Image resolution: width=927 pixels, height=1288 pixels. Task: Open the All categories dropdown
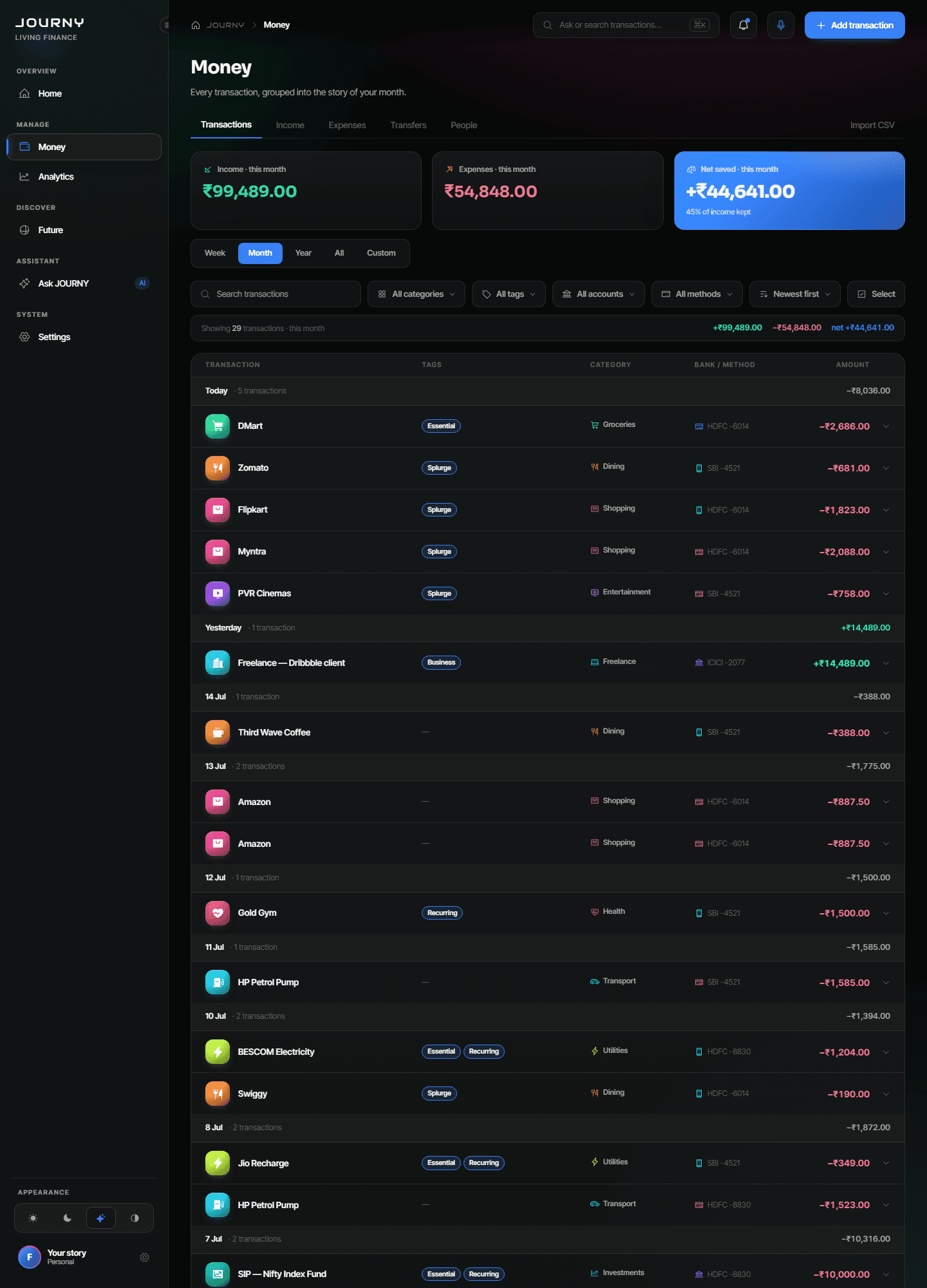[417, 294]
